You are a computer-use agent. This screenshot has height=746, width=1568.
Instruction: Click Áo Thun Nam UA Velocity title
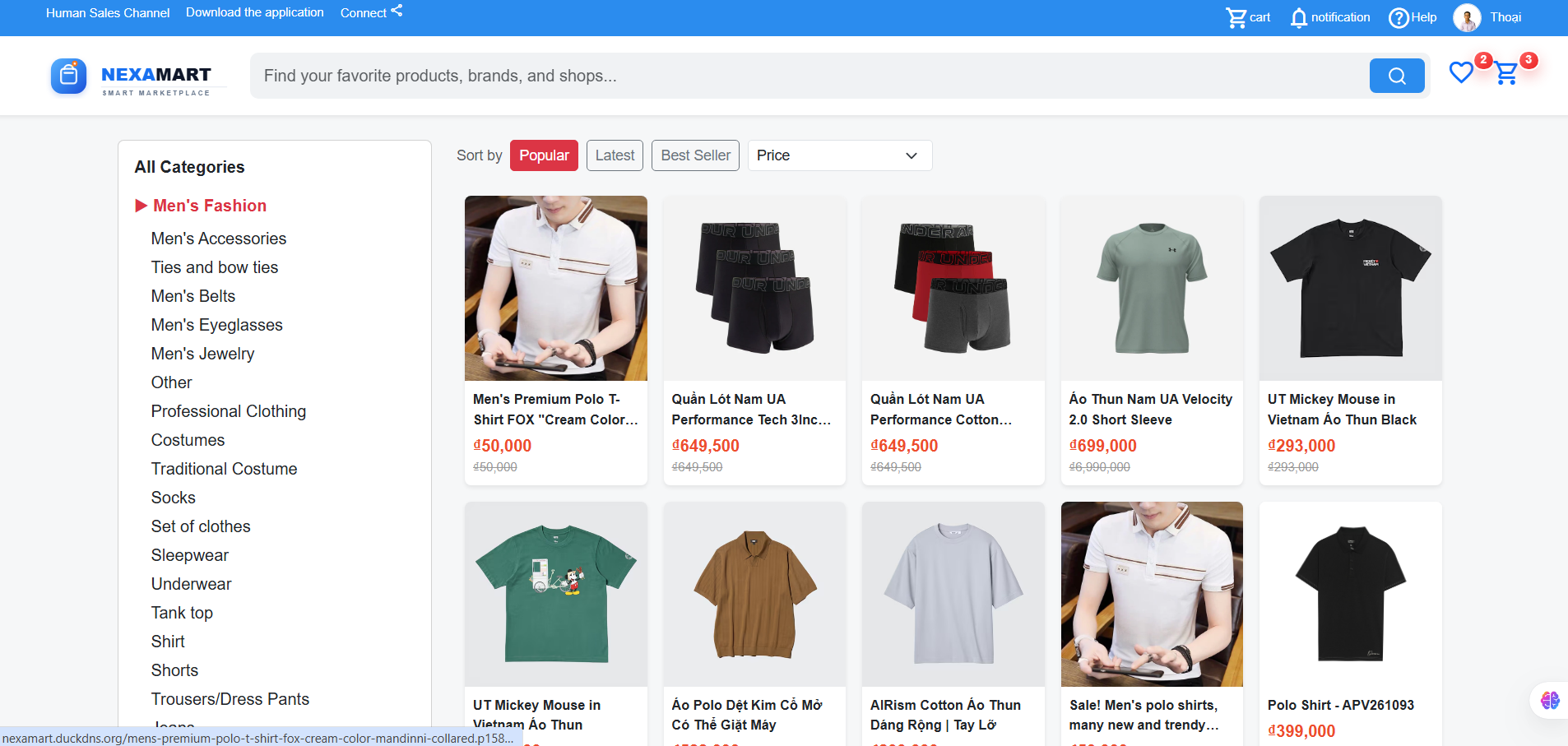[1151, 409]
